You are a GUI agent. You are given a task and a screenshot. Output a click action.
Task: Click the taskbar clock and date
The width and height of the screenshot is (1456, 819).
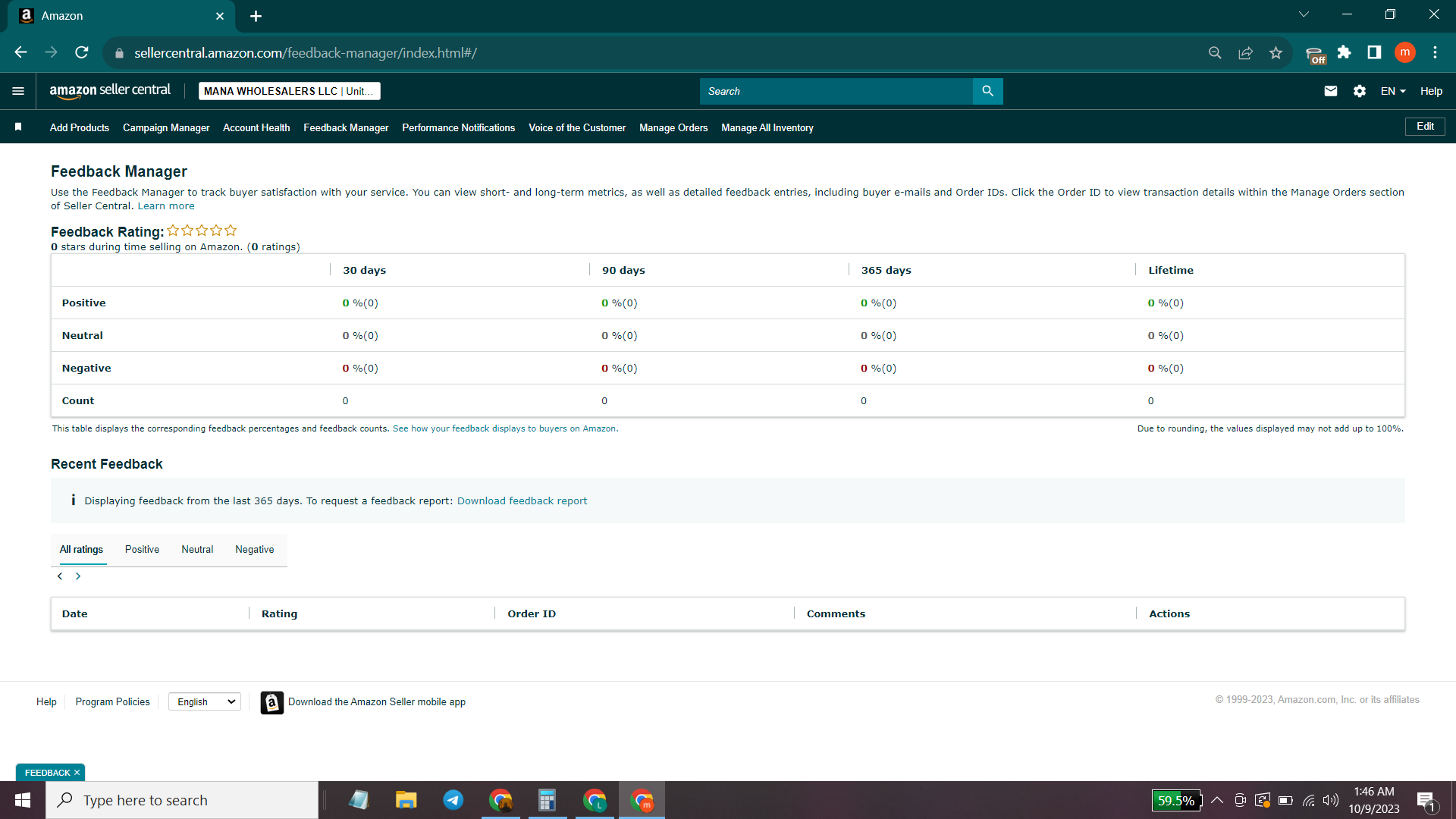pos(1374,800)
